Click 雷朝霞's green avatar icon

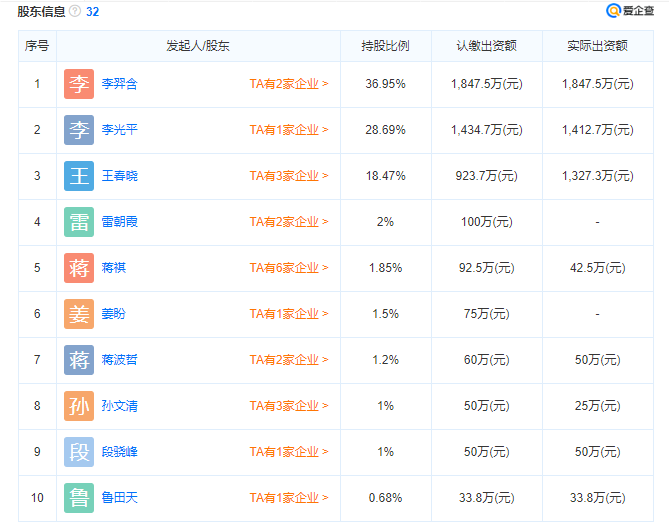click(x=79, y=222)
